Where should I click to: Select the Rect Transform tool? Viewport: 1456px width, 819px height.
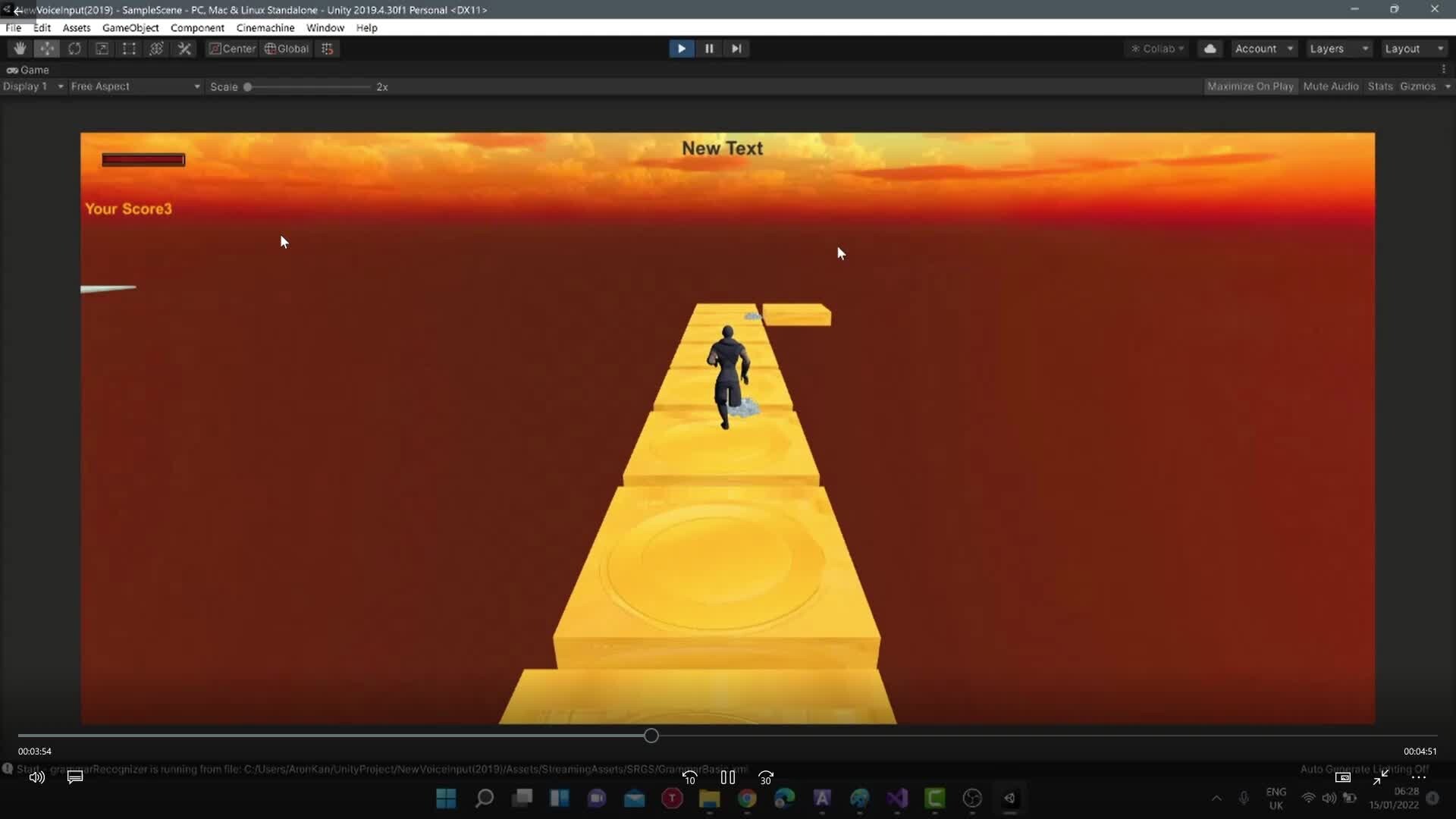[x=128, y=48]
